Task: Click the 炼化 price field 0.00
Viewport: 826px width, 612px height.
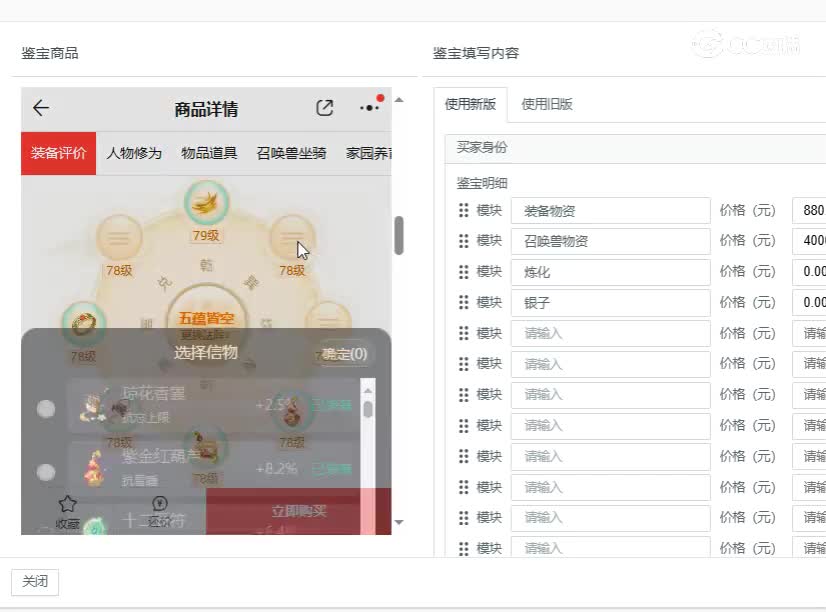Action: (x=809, y=272)
